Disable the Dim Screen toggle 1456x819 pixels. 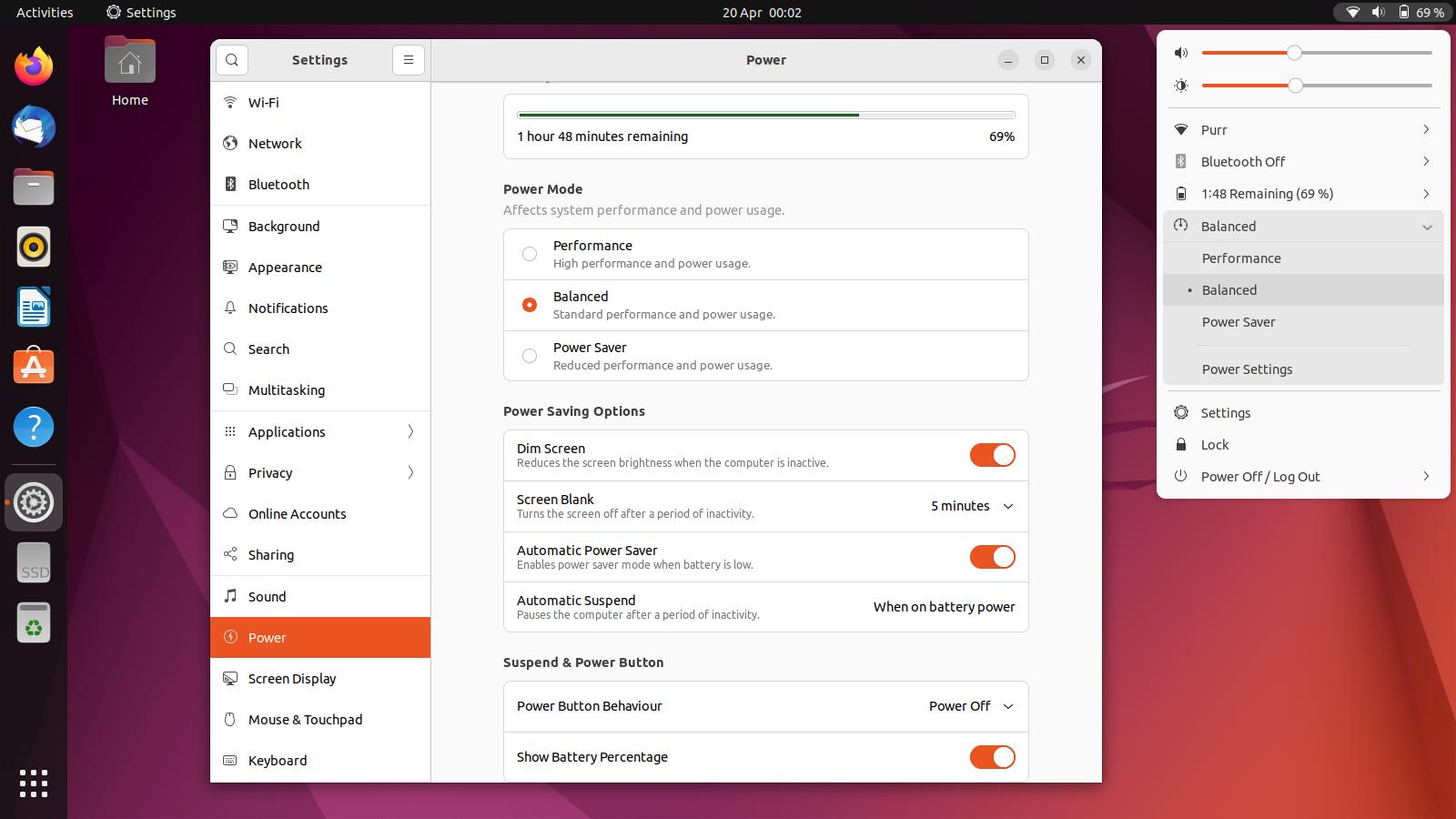point(992,455)
